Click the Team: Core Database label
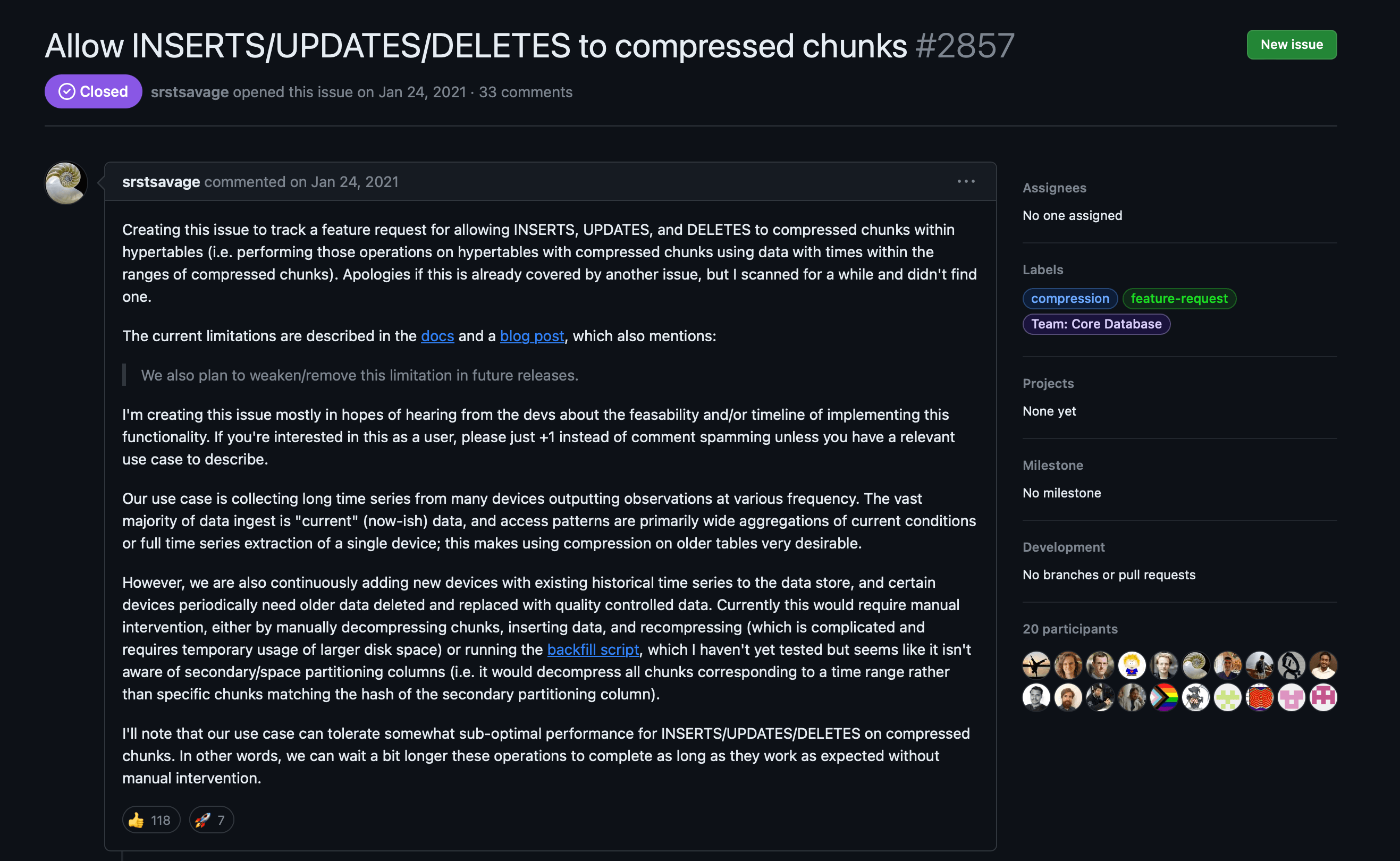 (1096, 324)
